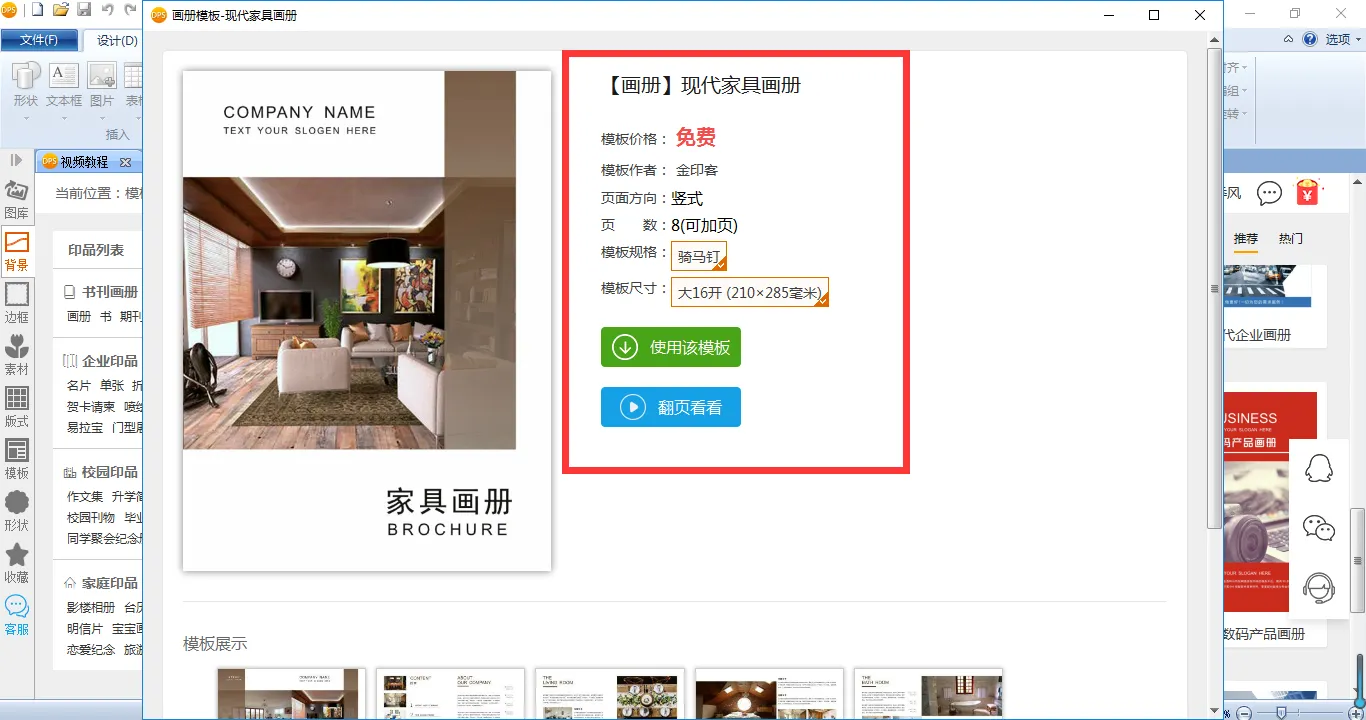Click the 企业印品 category heading

(x=110, y=361)
